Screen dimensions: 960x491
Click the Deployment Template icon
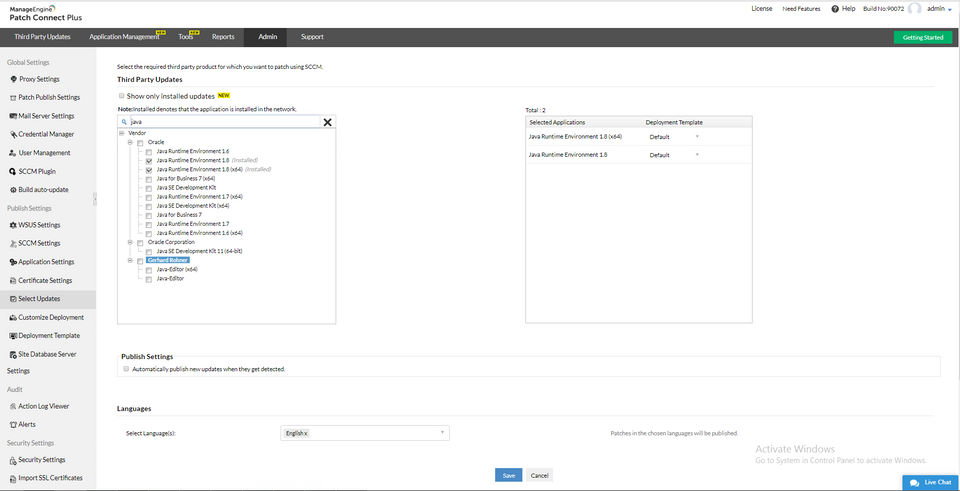[x=13, y=335]
